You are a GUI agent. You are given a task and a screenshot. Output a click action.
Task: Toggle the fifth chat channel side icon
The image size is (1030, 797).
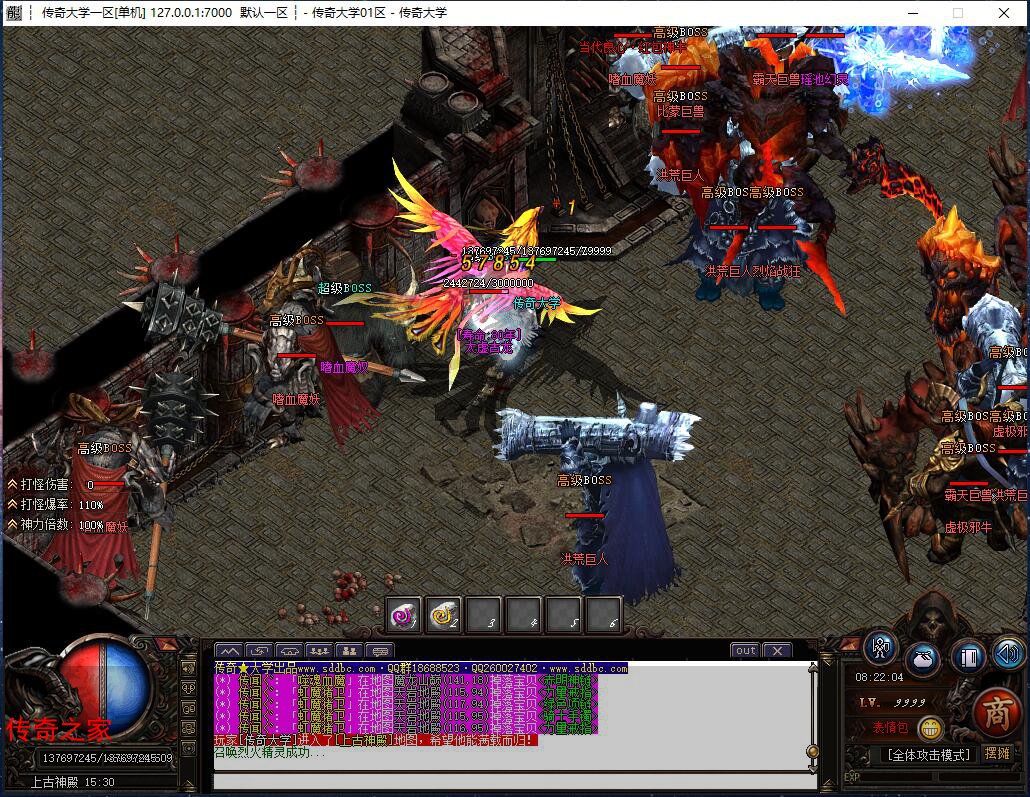[189, 748]
